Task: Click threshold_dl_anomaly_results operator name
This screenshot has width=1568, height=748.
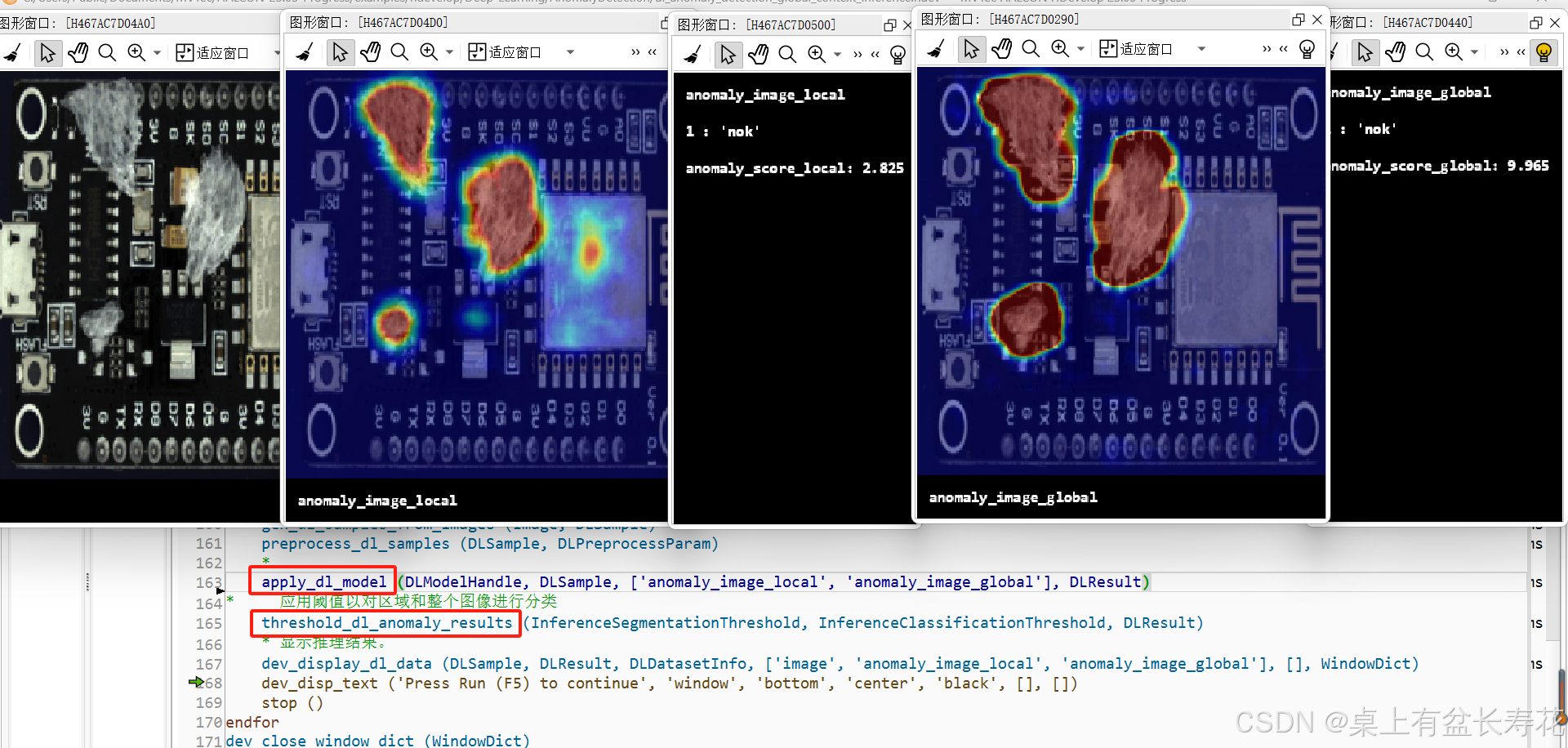Action: tap(386, 623)
